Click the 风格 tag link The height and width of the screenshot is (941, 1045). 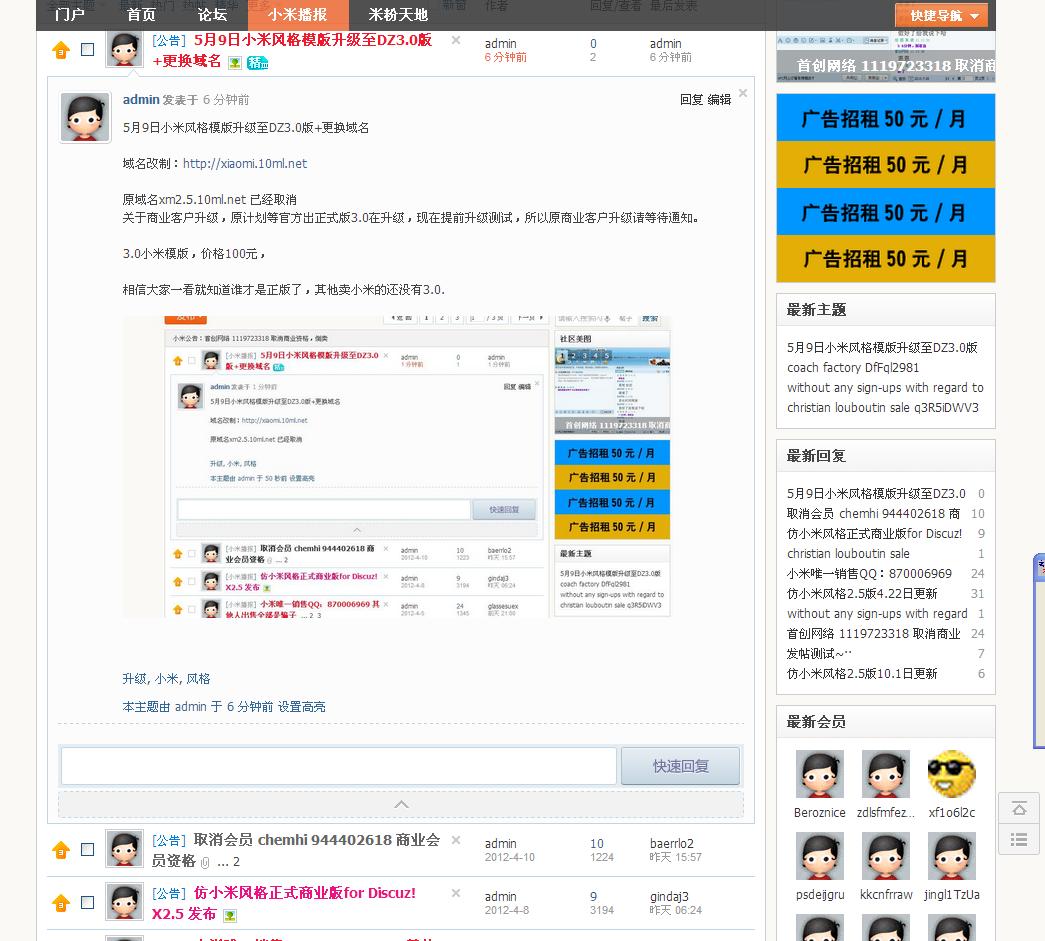(x=198, y=678)
